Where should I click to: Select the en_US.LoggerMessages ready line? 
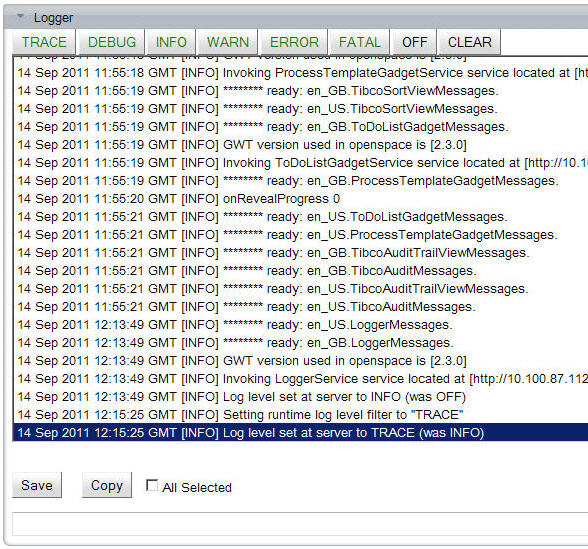coord(301,325)
